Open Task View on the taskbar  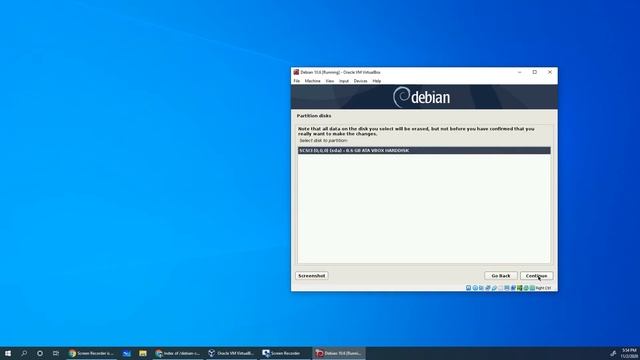(56, 353)
